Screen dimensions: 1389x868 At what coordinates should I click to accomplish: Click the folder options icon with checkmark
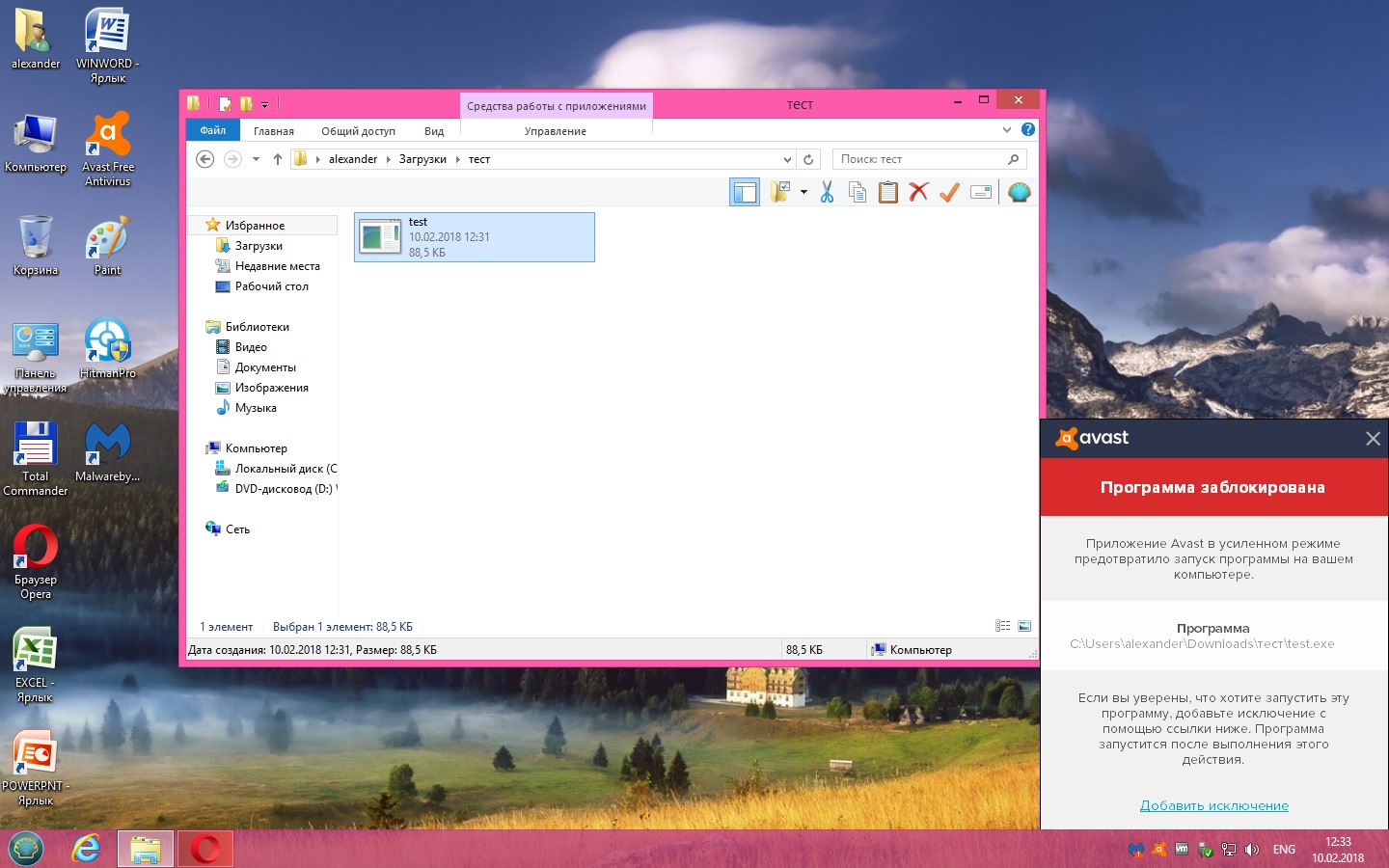click(780, 192)
